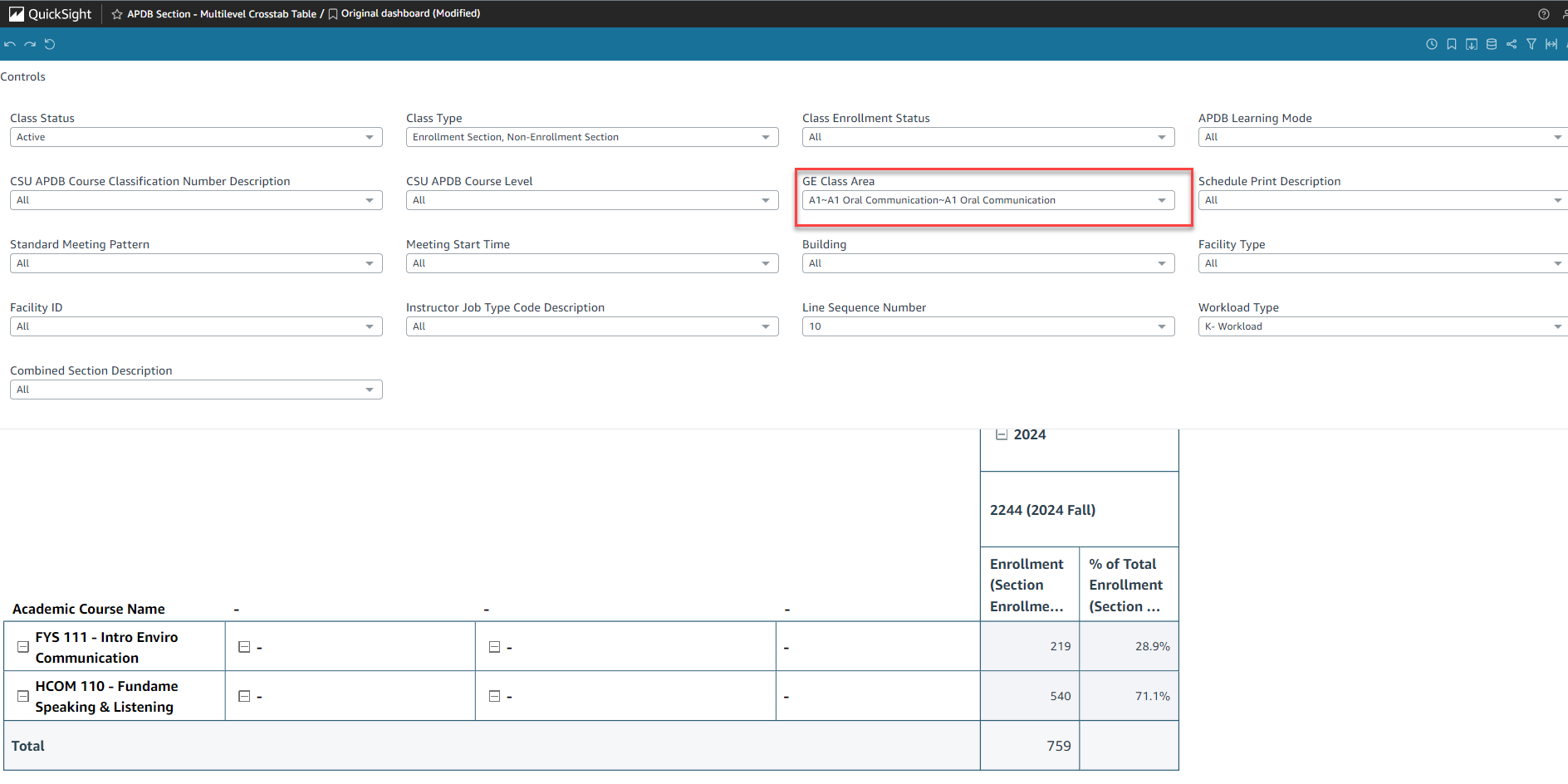Click the Controls section label
The height and width of the screenshot is (784, 1568).
23,76
